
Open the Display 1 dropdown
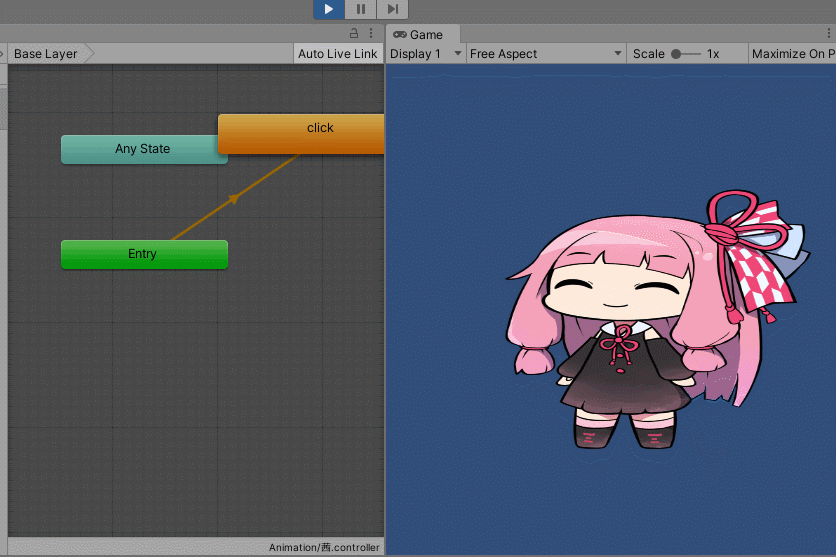pyautogui.click(x=425, y=54)
